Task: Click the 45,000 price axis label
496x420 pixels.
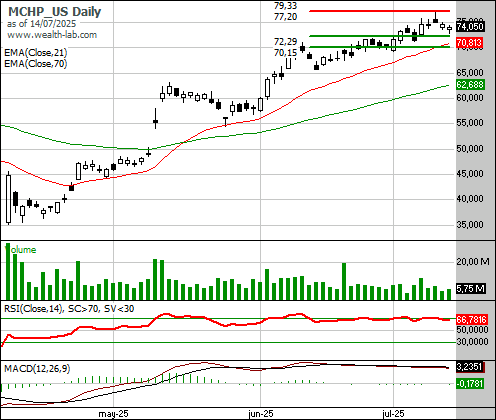Action: 470,173
